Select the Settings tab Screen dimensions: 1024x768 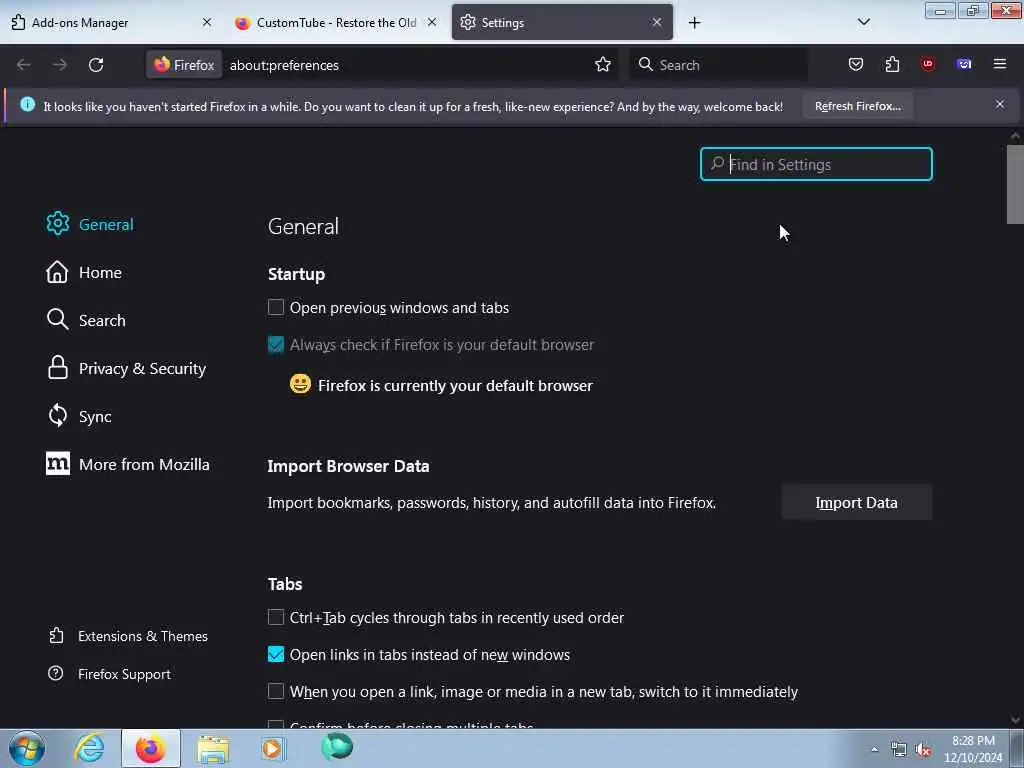coord(562,22)
